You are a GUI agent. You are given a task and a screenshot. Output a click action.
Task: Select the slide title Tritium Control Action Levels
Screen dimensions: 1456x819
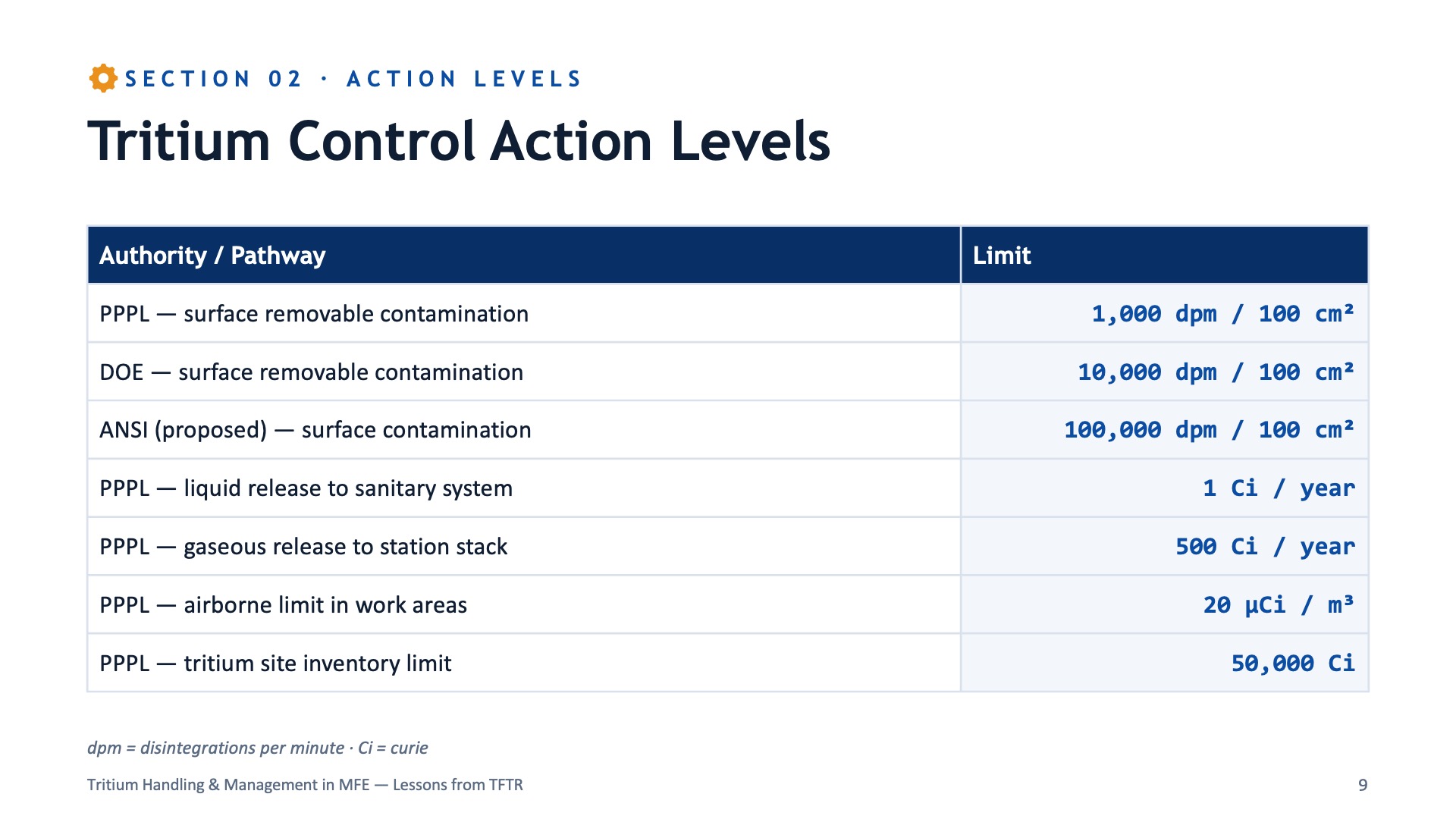click(459, 142)
